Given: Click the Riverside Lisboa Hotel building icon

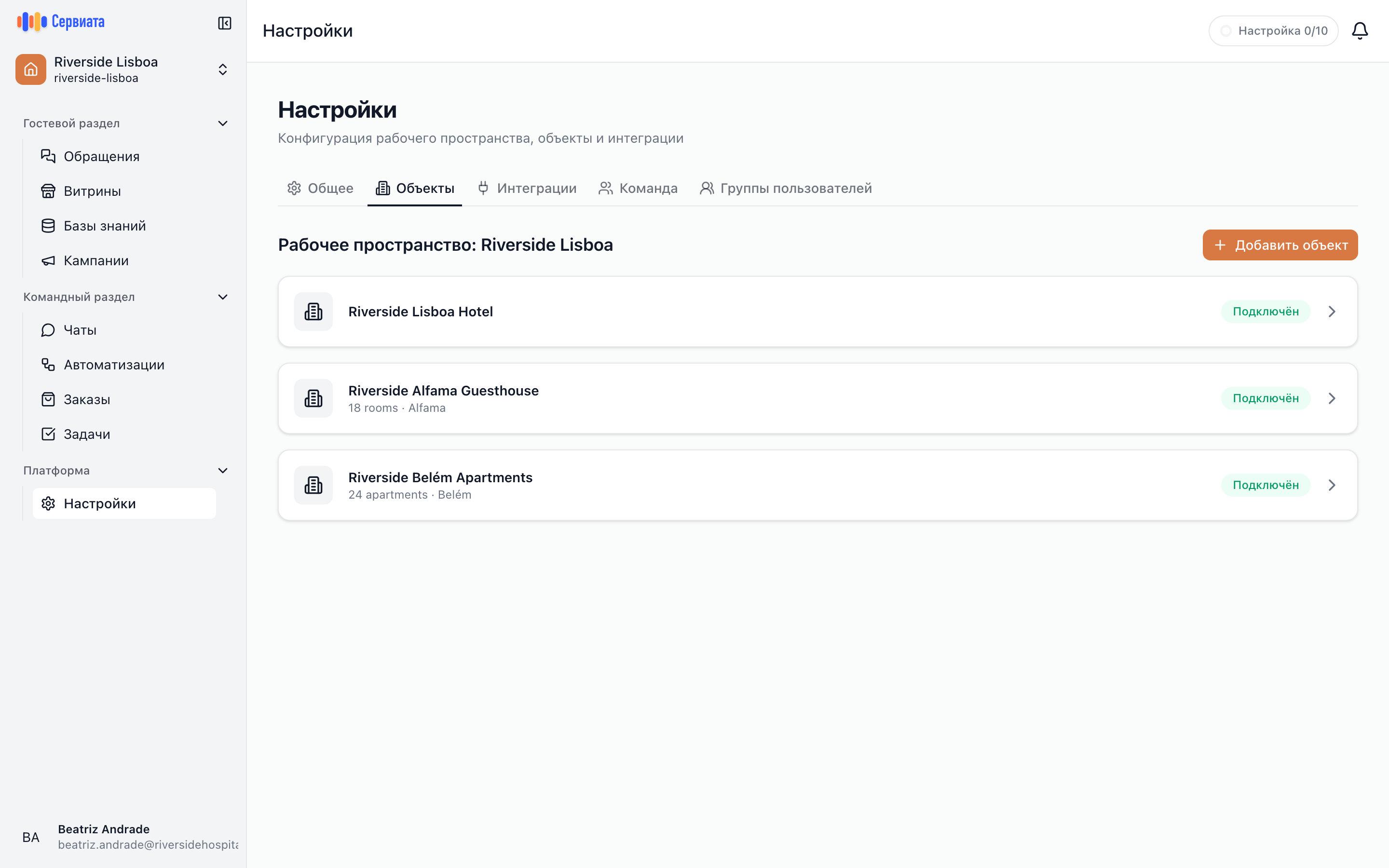Looking at the screenshot, I should (x=313, y=312).
